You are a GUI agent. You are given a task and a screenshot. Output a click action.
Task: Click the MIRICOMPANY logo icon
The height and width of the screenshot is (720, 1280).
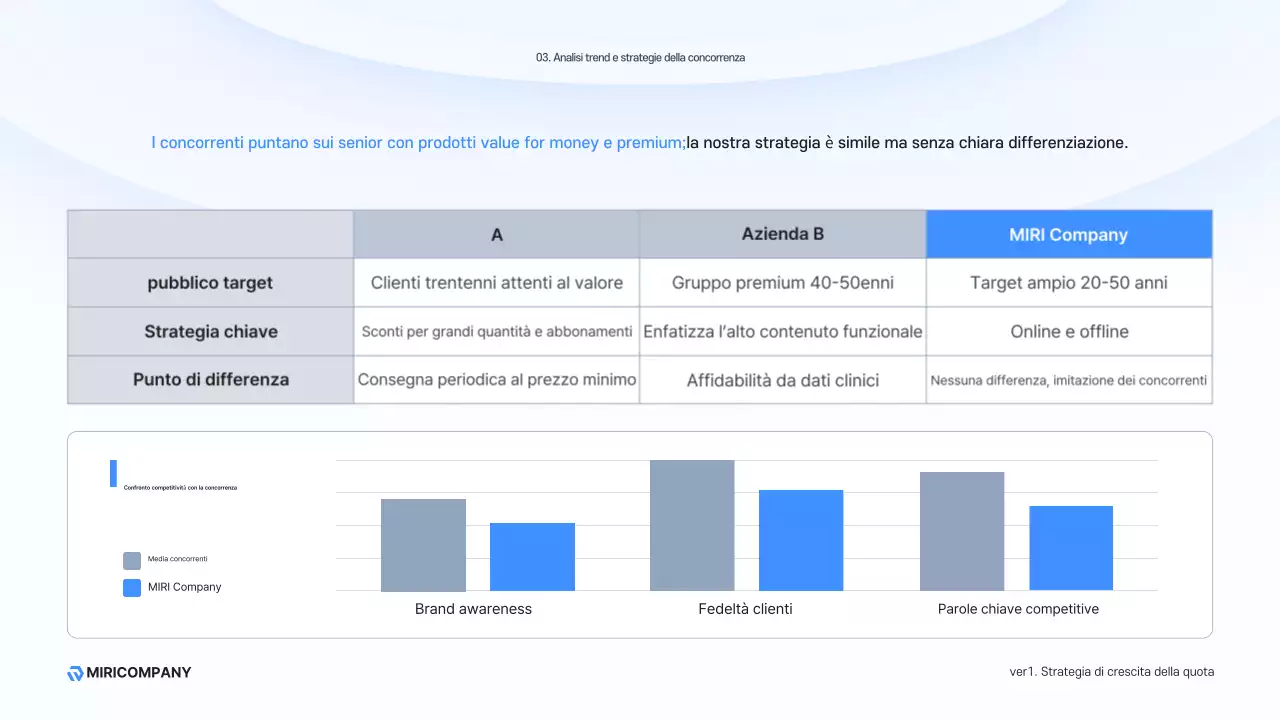(75, 673)
